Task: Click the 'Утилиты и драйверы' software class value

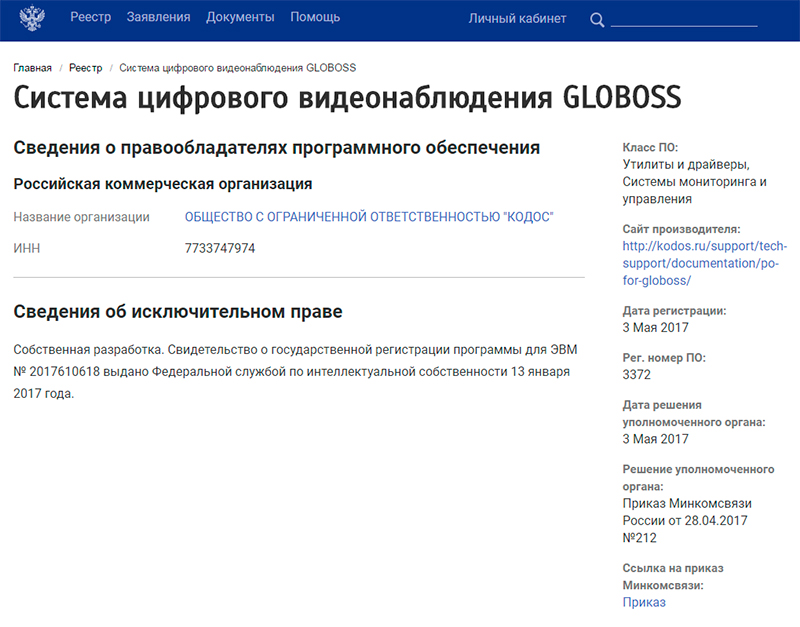Action: click(x=686, y=164)
